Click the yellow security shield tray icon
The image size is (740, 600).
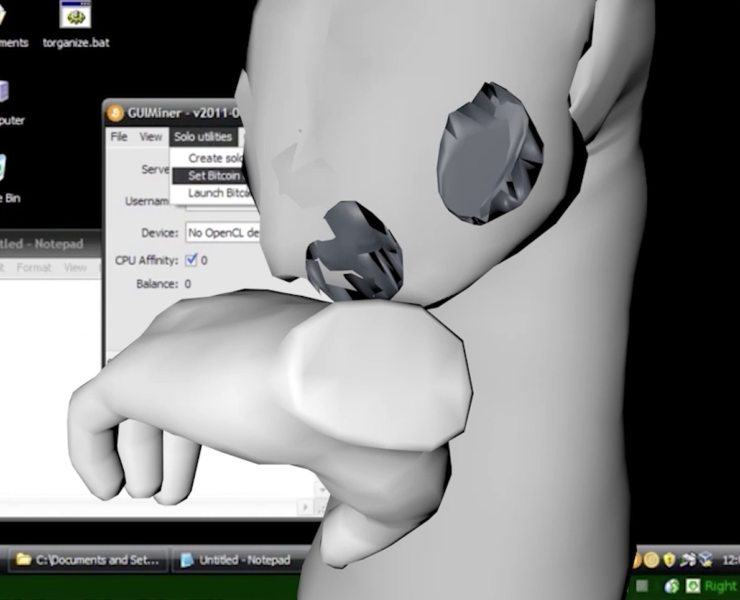(x=669, y=560)
